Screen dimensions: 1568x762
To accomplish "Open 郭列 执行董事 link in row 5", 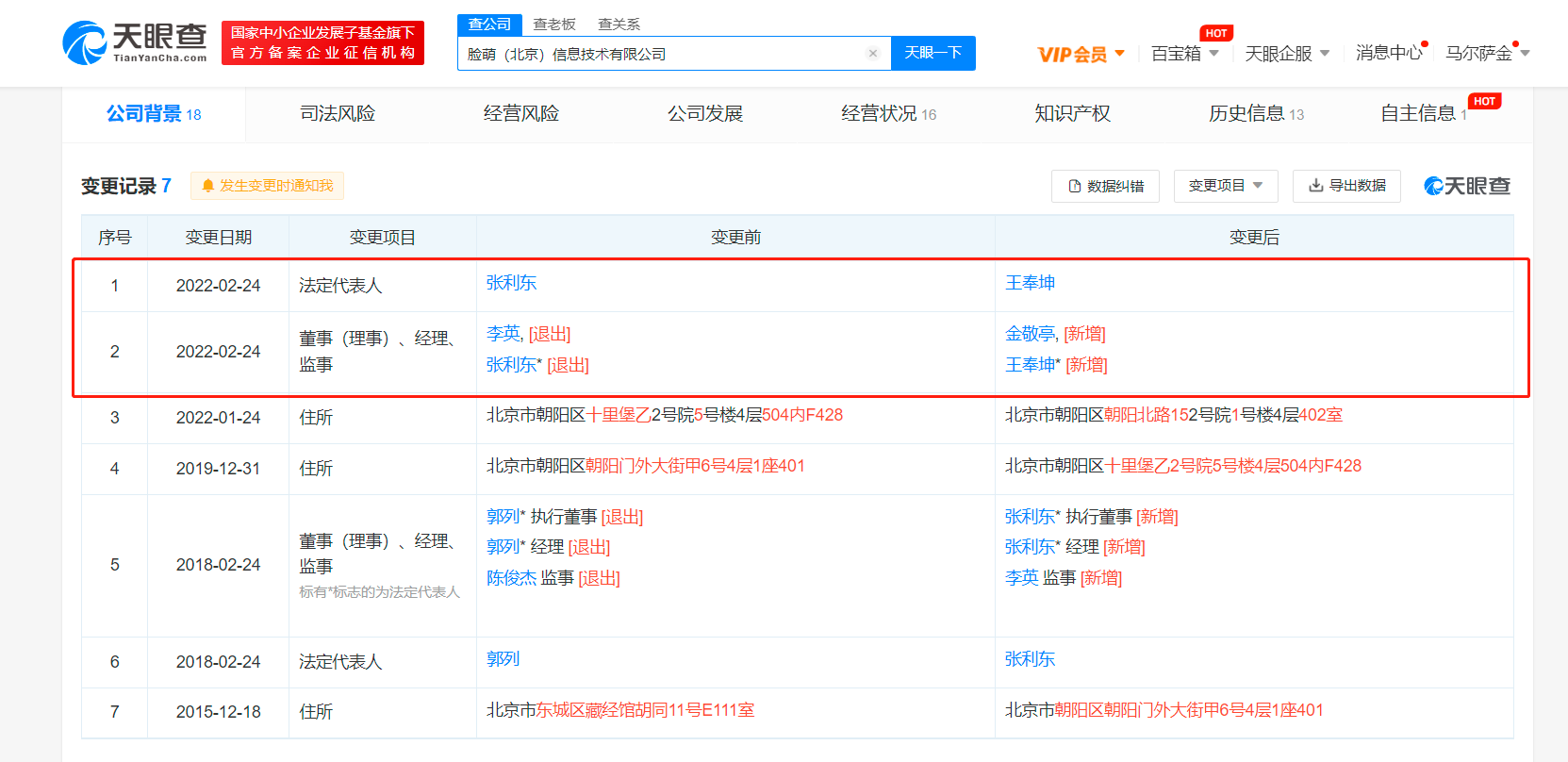I will 503,517.
